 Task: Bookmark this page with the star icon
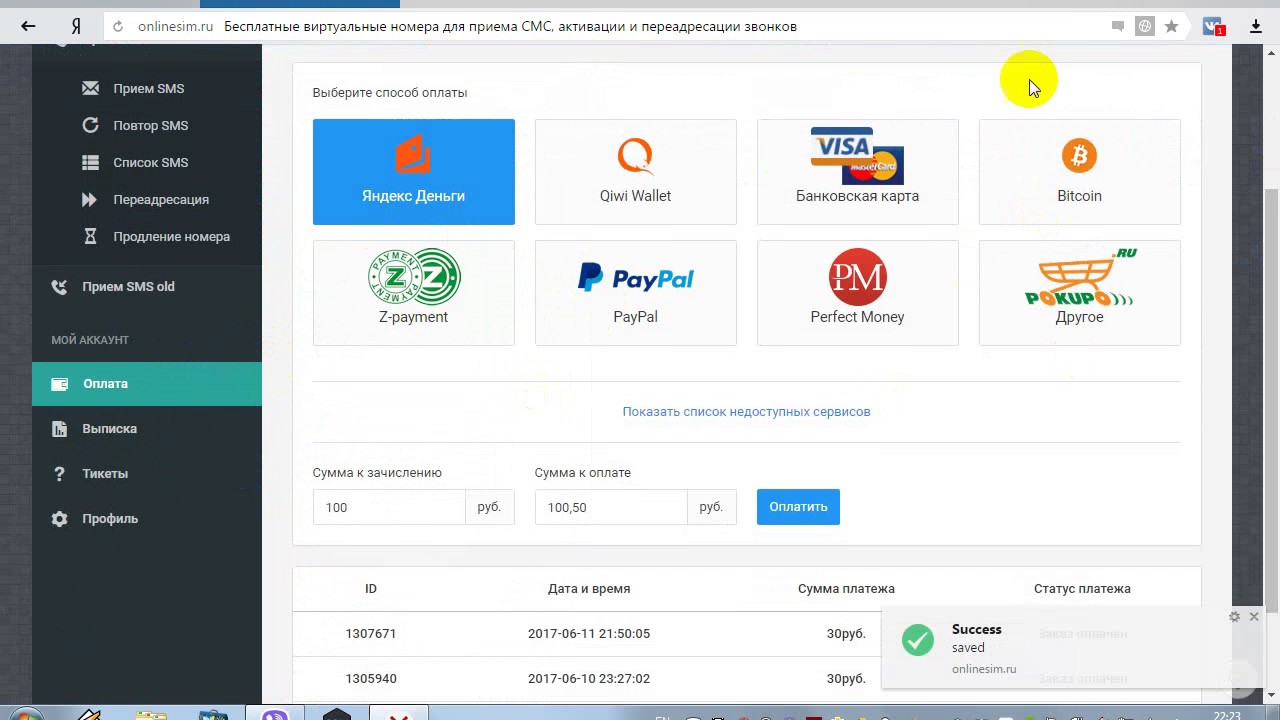click(1171, 27)
